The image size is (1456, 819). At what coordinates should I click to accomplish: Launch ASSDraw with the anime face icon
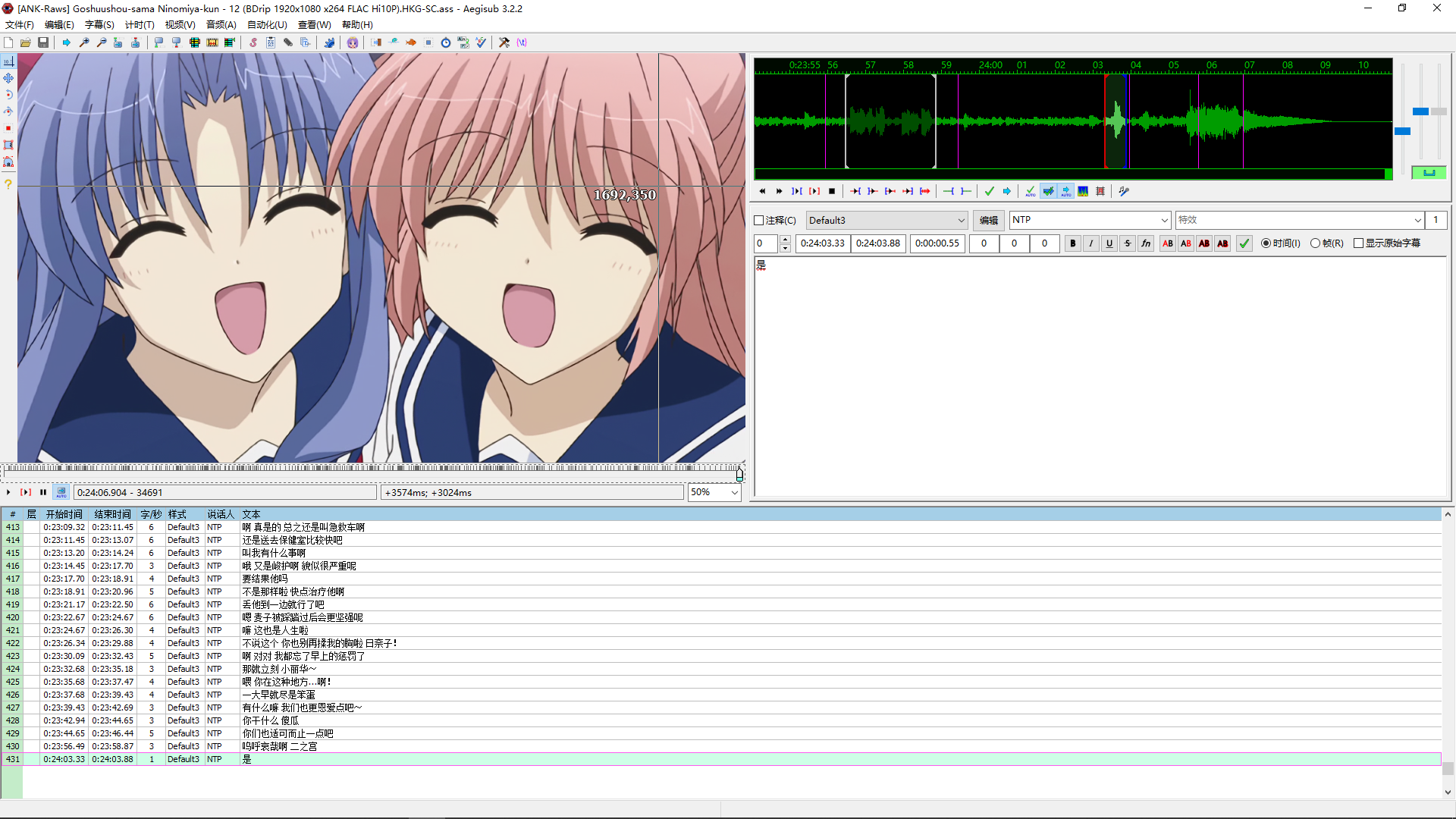(x=353, y=42)
